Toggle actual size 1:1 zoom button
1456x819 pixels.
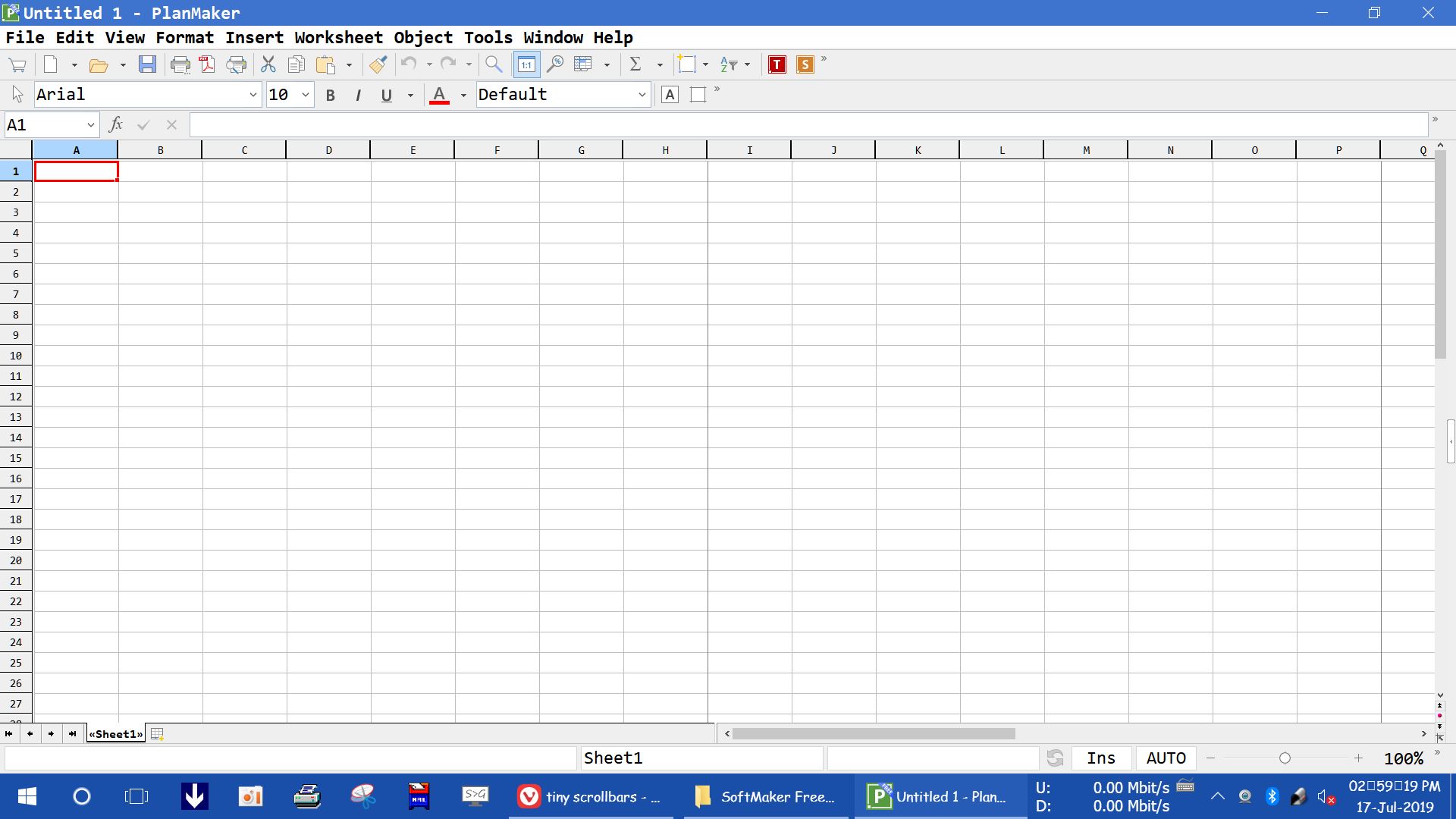526,64
